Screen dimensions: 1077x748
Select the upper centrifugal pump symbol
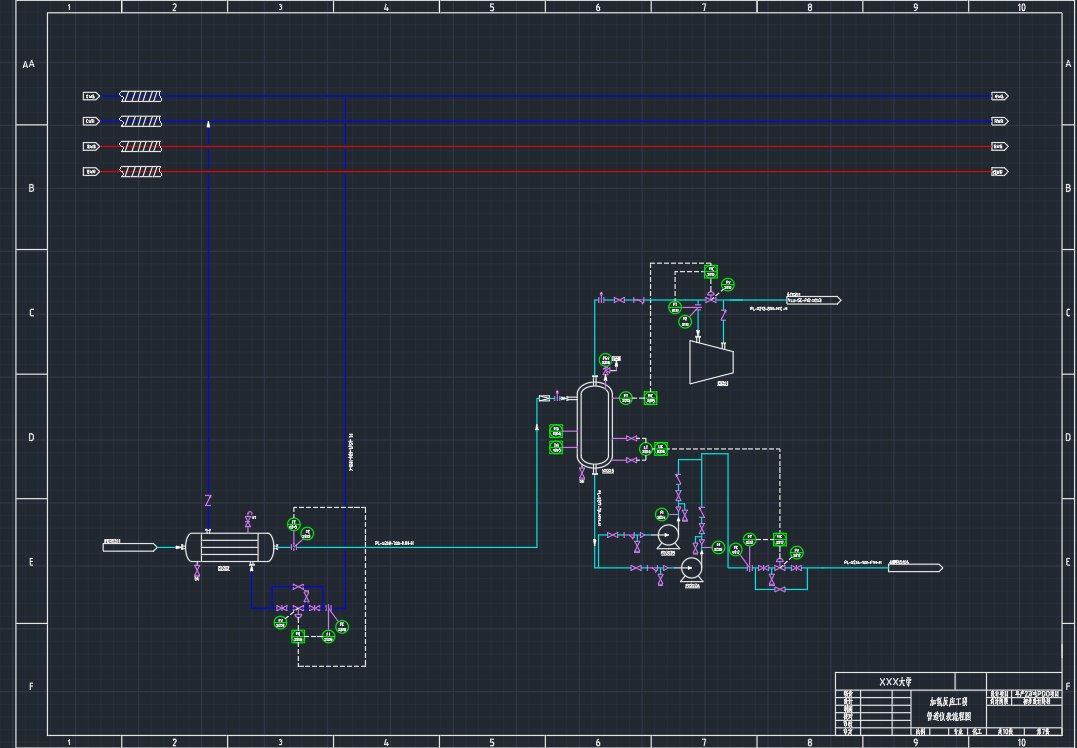tap(668, 537)
